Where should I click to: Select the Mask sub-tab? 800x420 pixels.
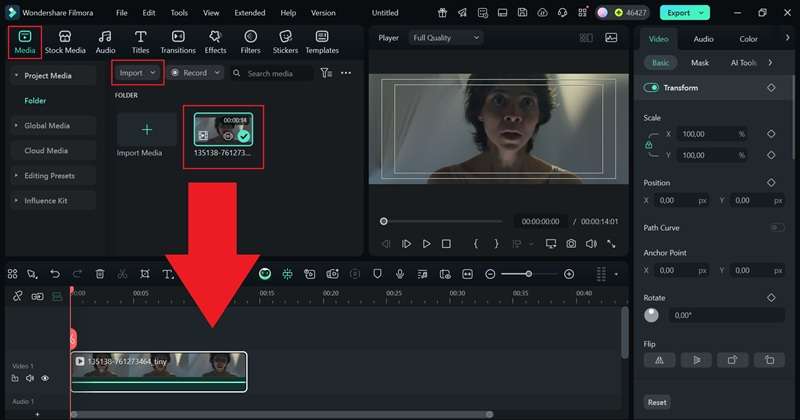point(699,63)
